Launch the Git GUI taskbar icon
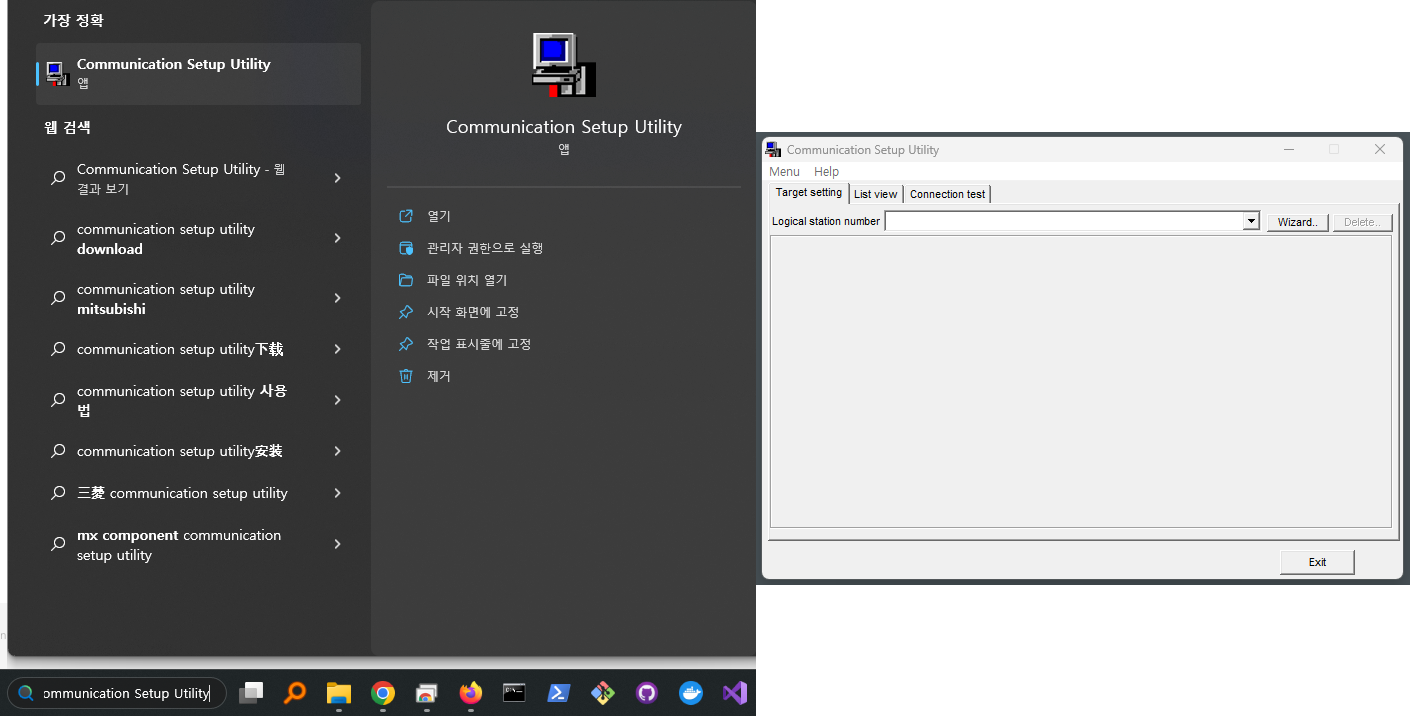The height and width of the screenshot is (716, 1410). [x=602, y=693]
